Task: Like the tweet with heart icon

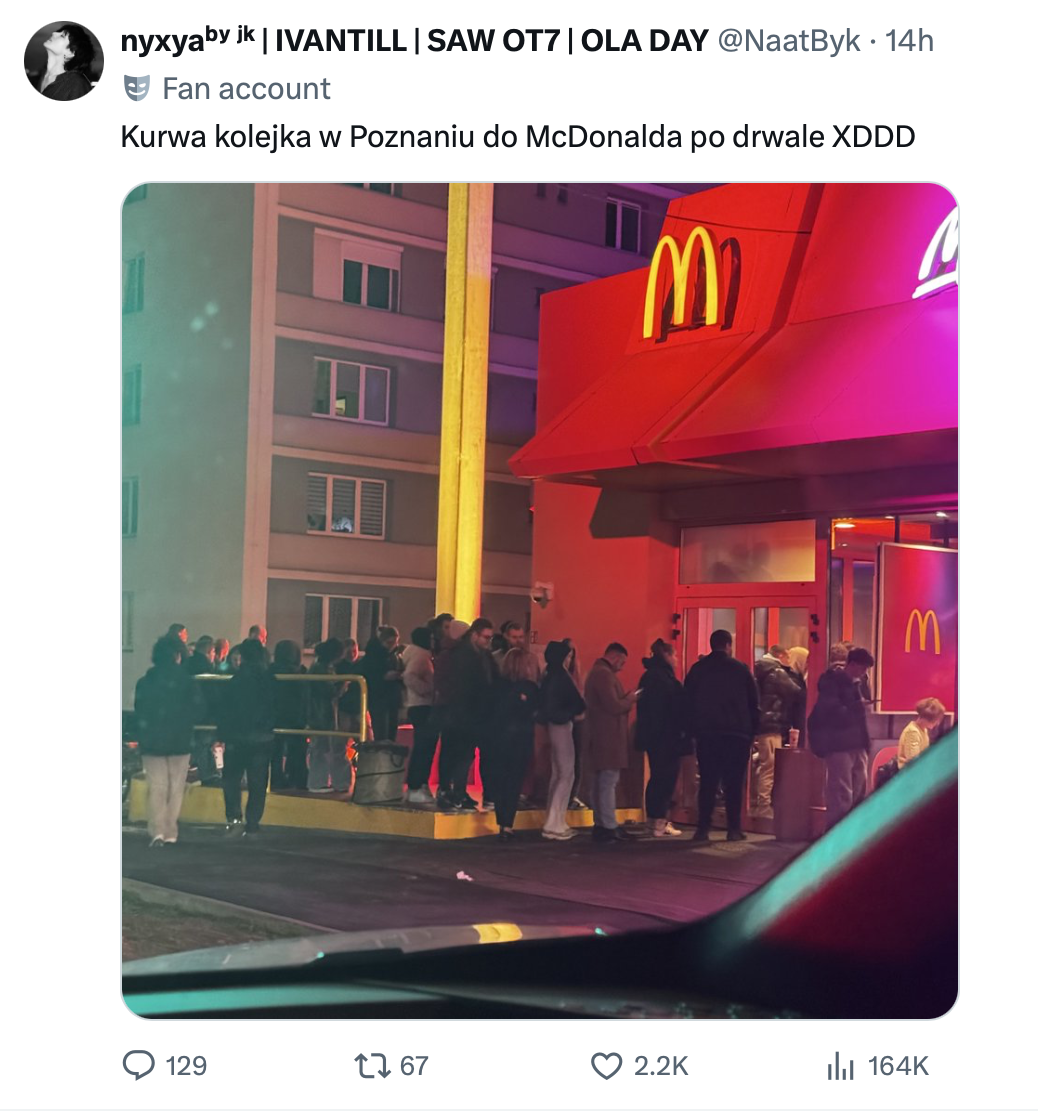Action: coord(606,1065)
